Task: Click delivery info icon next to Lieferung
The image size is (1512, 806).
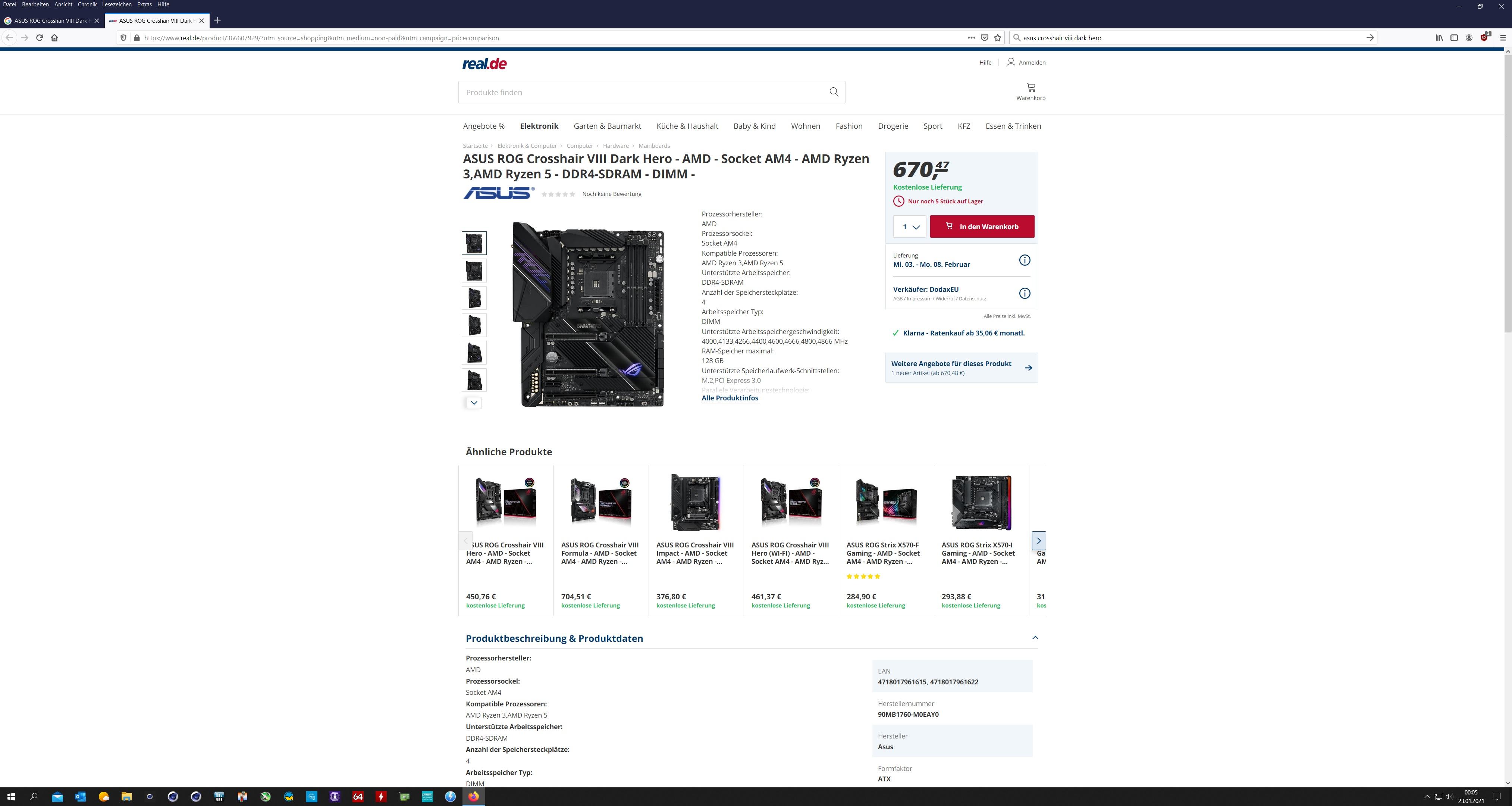Action: [1024, 260]
